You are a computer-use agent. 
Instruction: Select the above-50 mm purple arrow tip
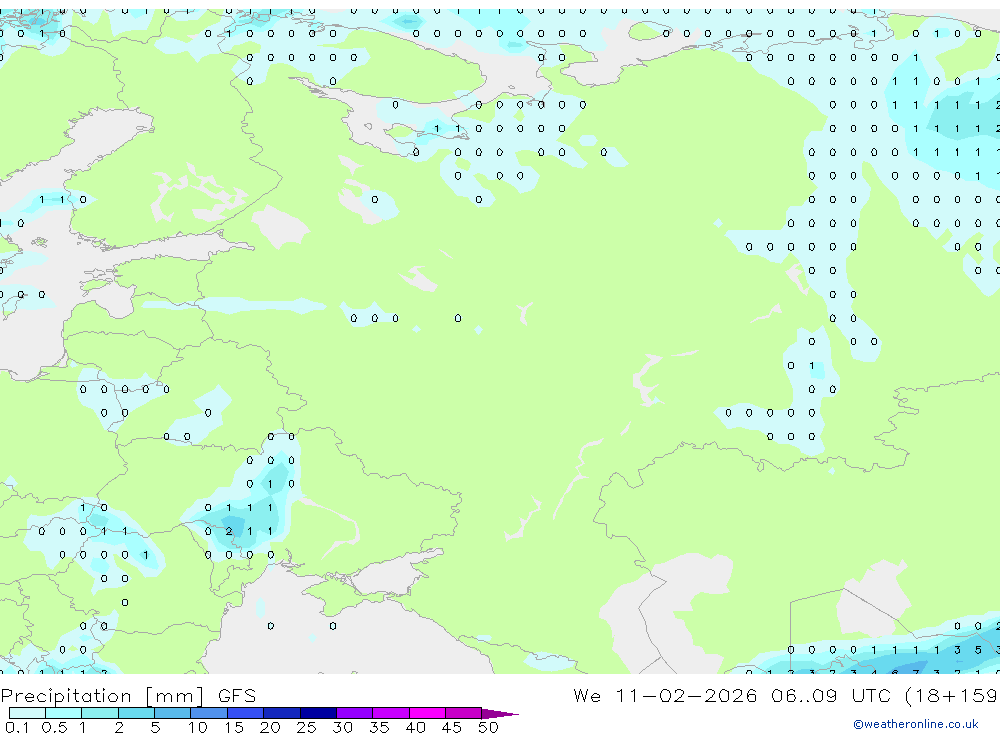pos(499,713)
